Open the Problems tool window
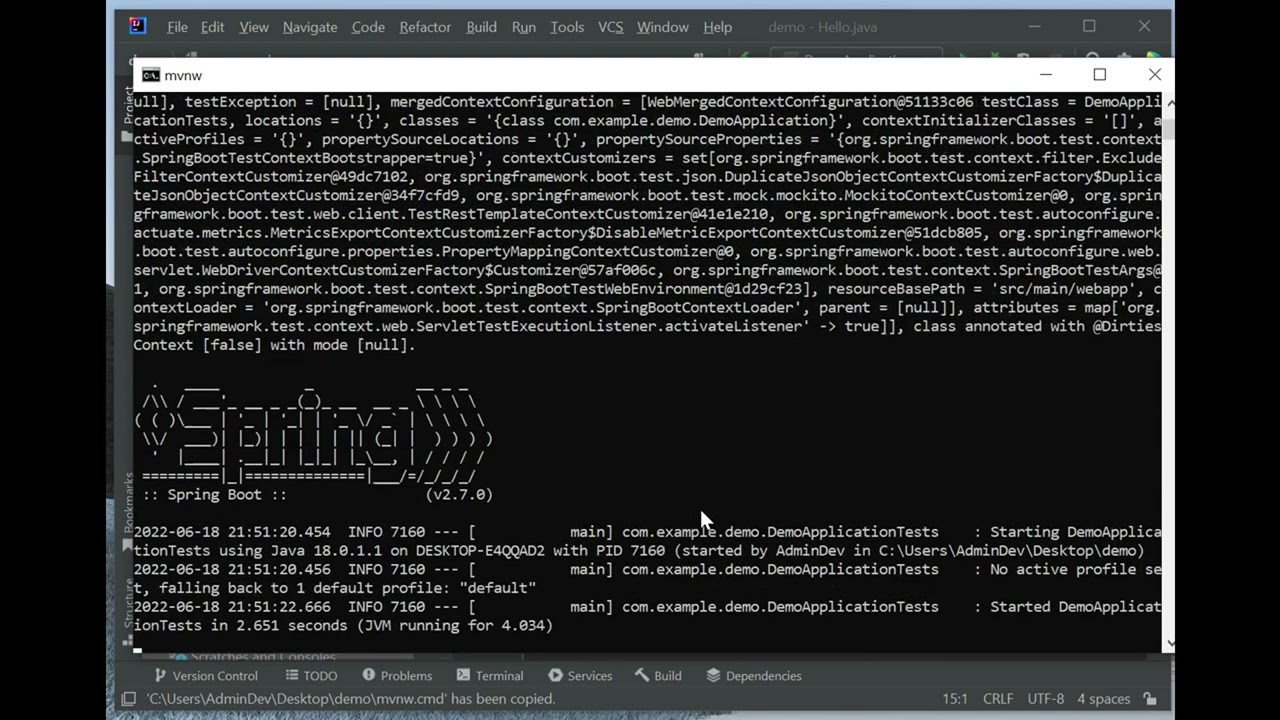 [x=397, y=676]
